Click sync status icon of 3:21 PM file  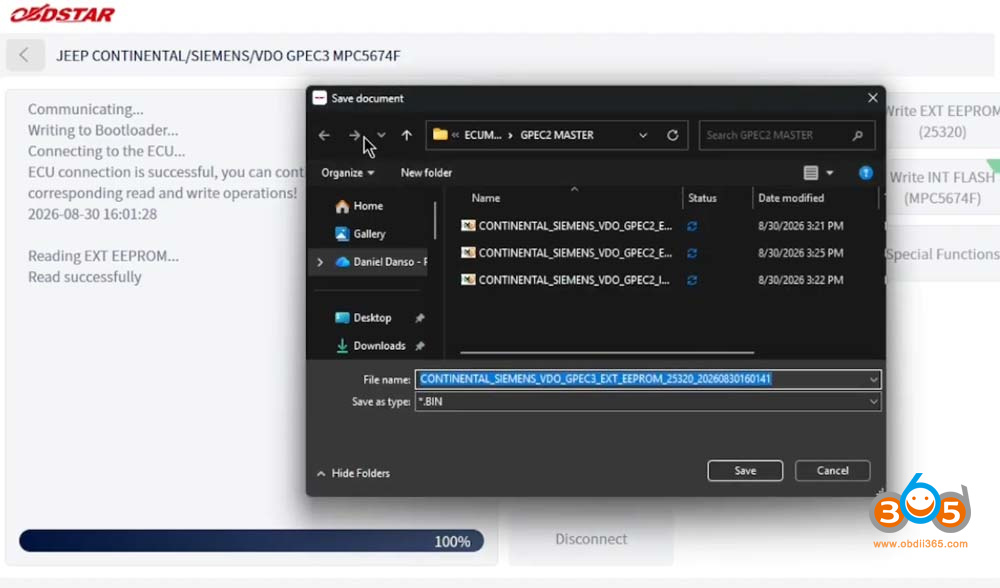[692, 226]
